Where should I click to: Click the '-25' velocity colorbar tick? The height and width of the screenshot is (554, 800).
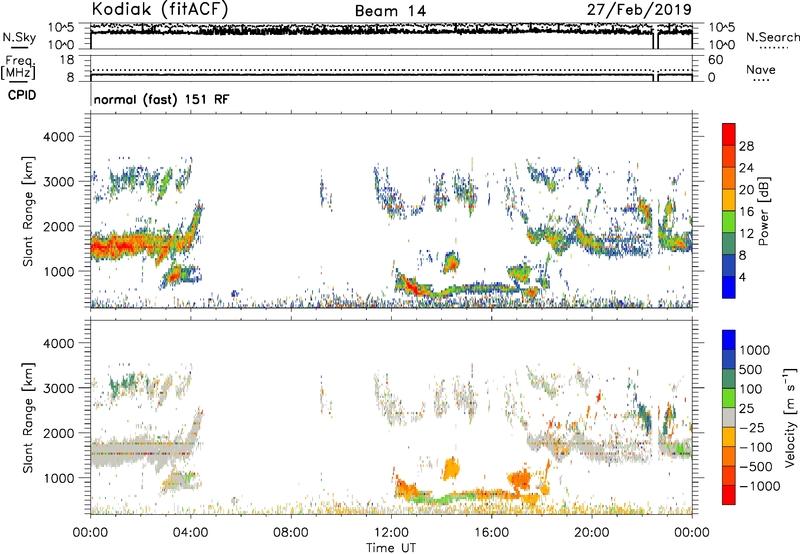[752, 427]
